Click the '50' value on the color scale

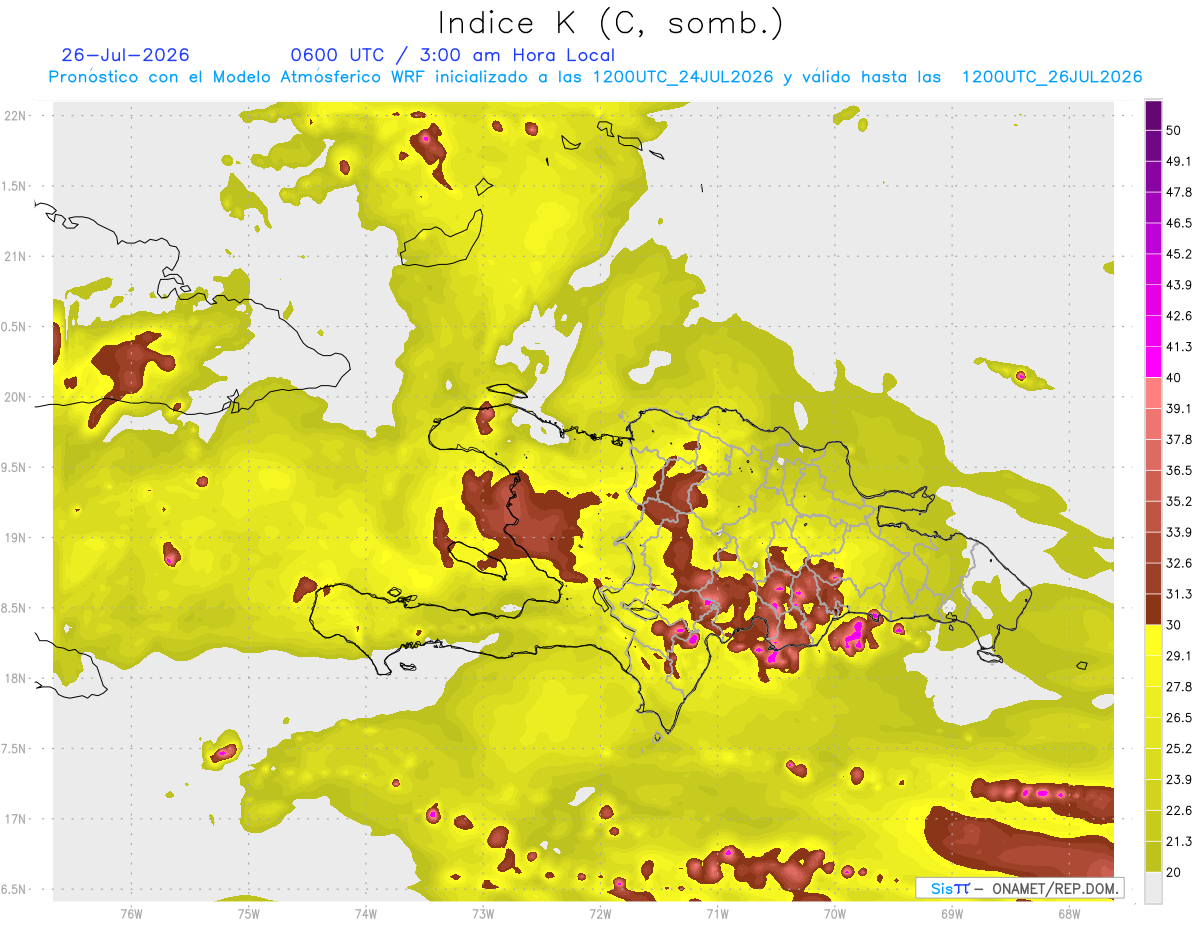pos(1173,130)
